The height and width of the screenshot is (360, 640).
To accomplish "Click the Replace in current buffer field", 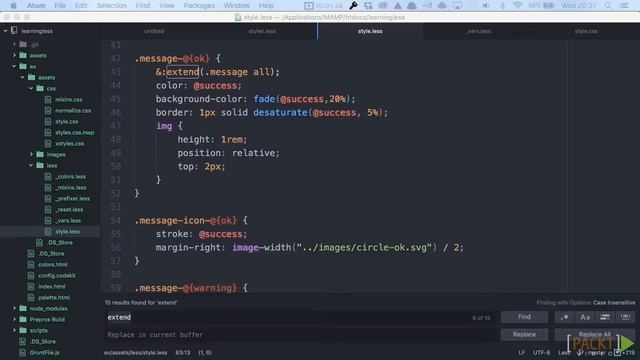I will (300, 335).
